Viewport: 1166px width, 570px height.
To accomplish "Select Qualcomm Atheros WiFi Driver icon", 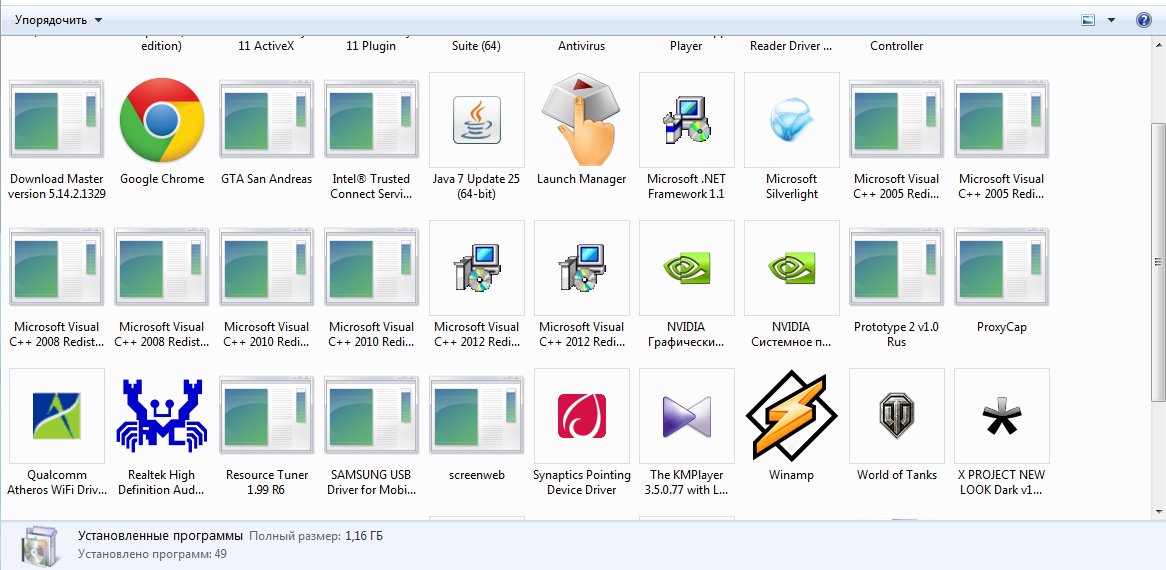I will point(57,415).
